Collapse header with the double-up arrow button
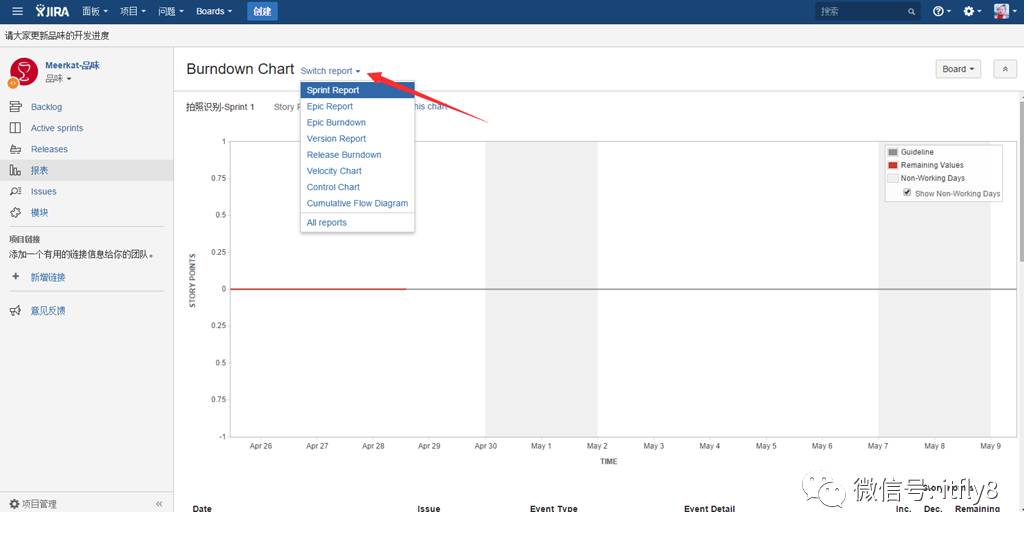Image resolution: width=1032 pixels, height=538 pixels. [x=1005, y=69]
